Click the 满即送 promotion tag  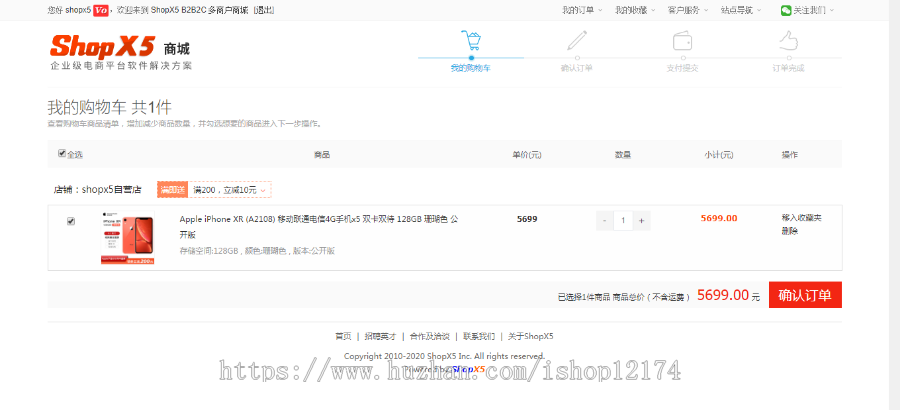click(x=173, y=189)
